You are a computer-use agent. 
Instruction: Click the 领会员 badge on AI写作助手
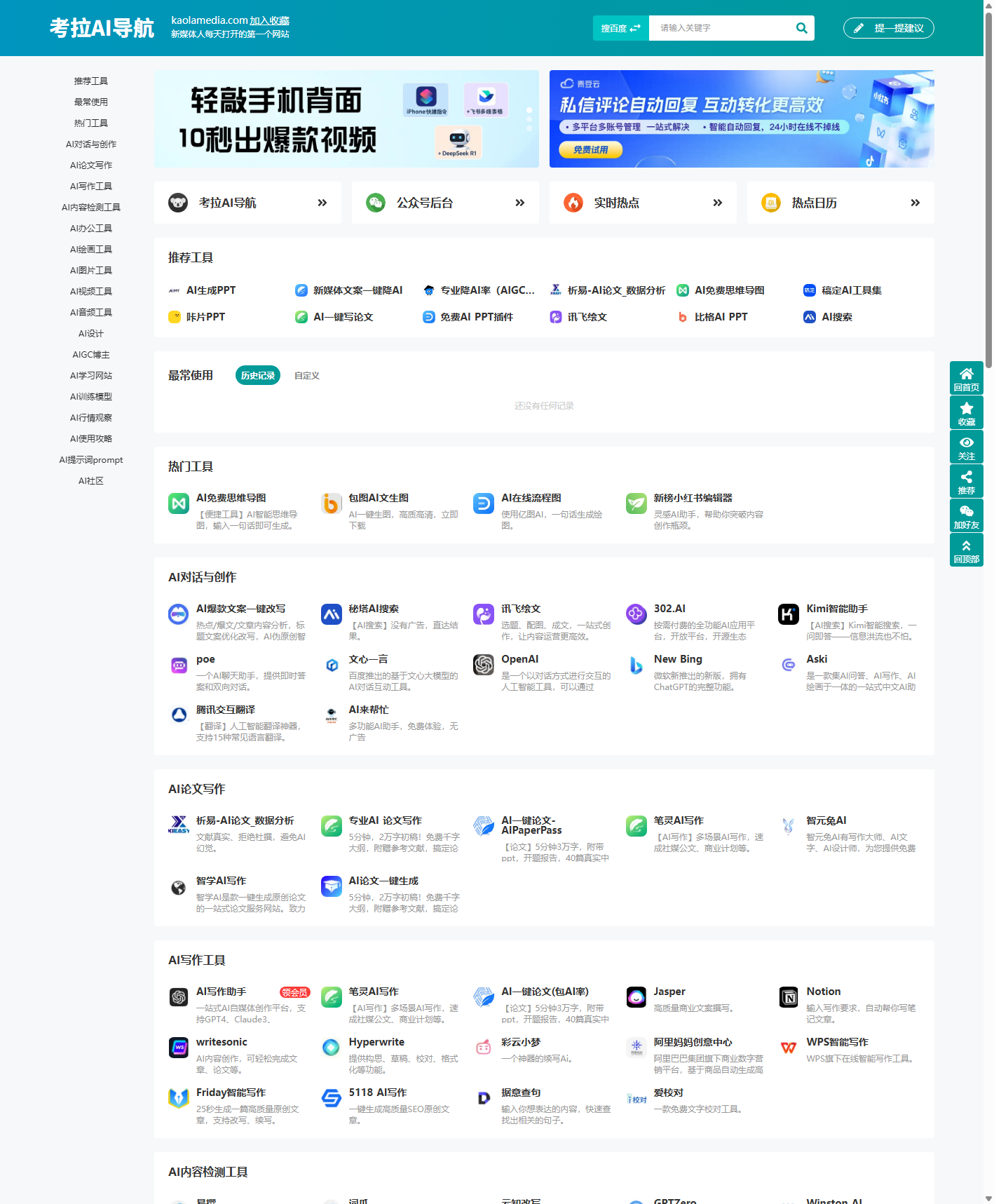point(294,992)
